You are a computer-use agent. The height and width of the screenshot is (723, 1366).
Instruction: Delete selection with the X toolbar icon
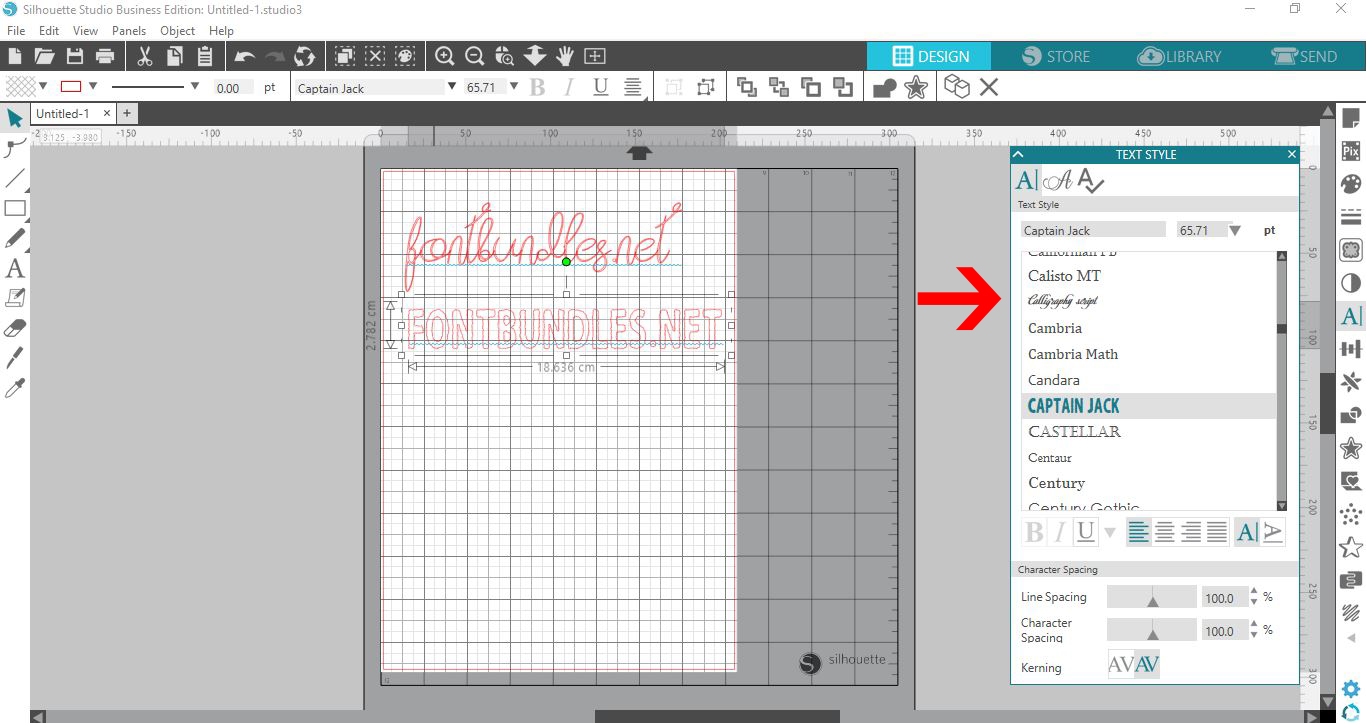click(989, 88)
